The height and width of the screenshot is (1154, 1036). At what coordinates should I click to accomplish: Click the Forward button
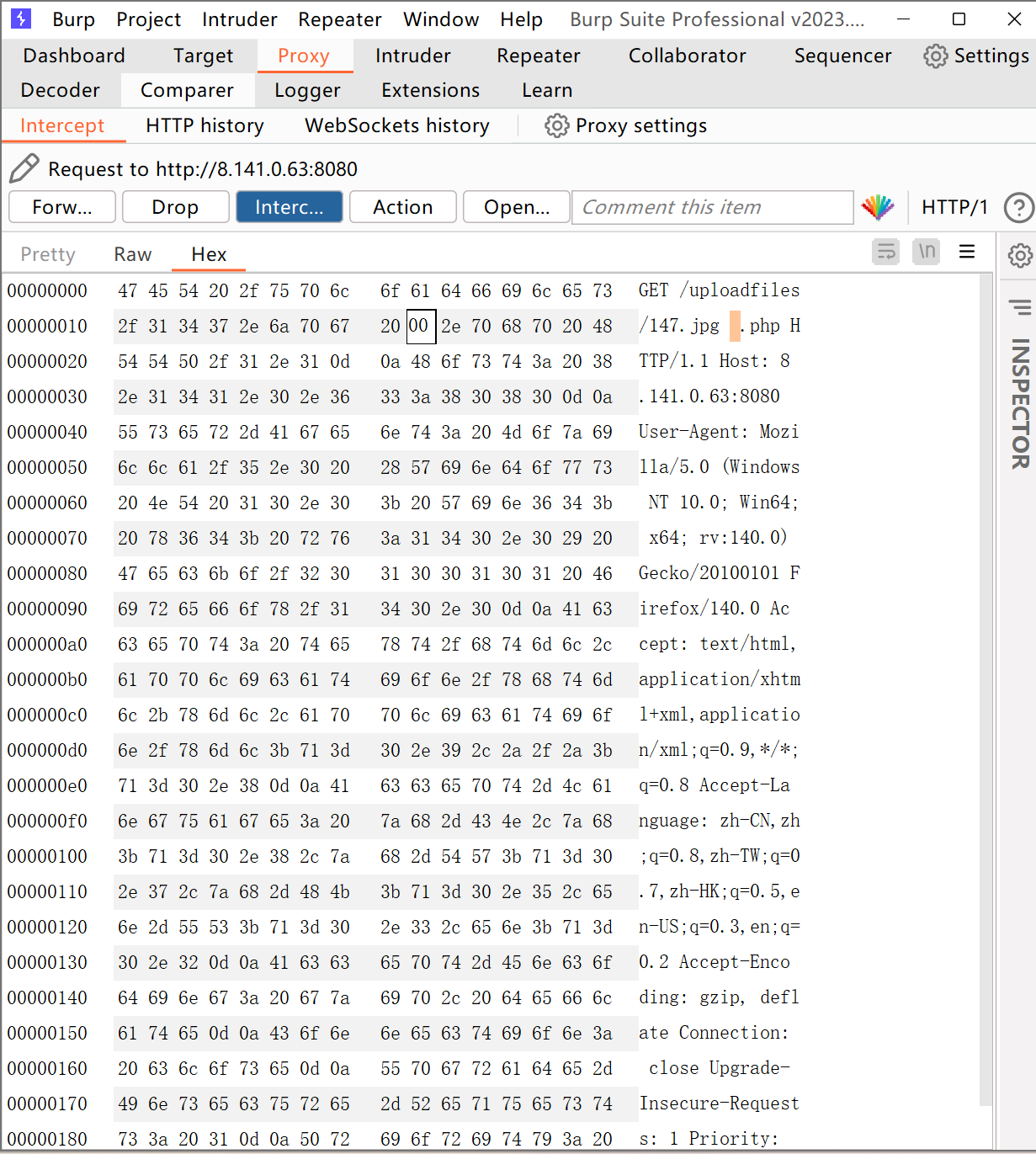(62, 207)
